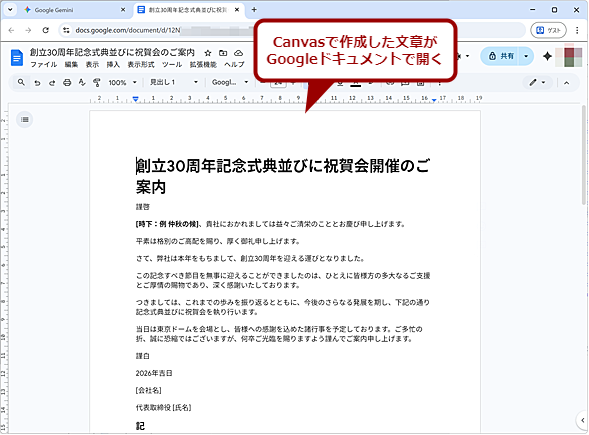Open the 見出し 1 paragraph style dropdown

(x=174, y=82)
